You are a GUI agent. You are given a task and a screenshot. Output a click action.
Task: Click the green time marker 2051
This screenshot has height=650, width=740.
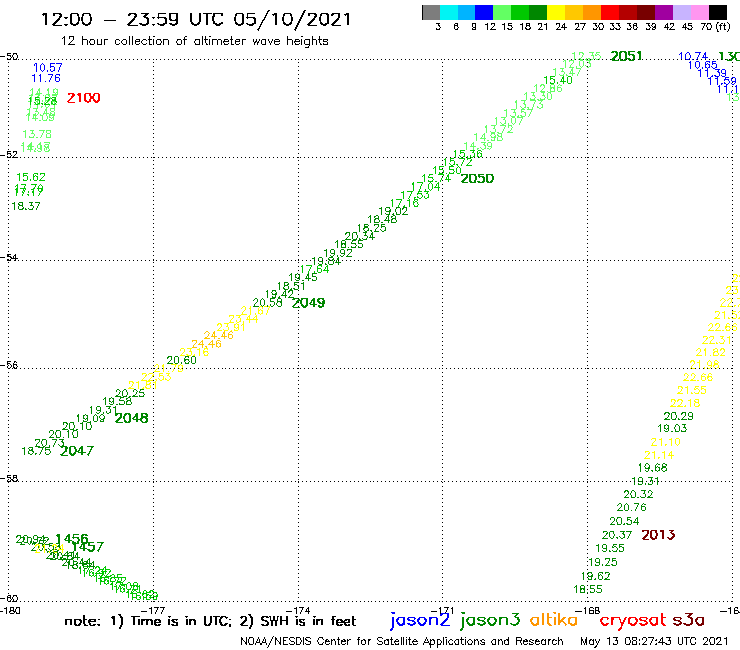(x=626, y=56)
